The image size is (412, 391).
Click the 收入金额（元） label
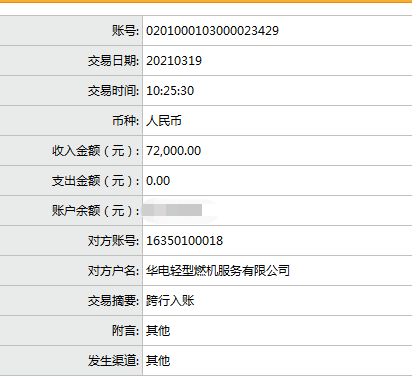click(x=96, y=151)
